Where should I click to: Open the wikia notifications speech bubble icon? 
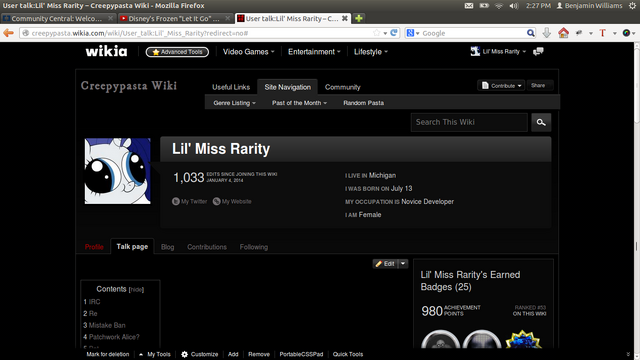538,51
